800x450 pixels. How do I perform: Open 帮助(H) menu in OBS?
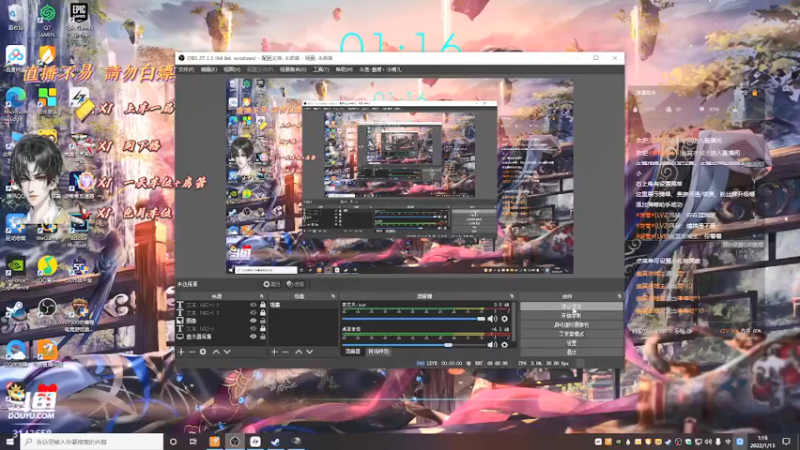click(x=344, y=69)
